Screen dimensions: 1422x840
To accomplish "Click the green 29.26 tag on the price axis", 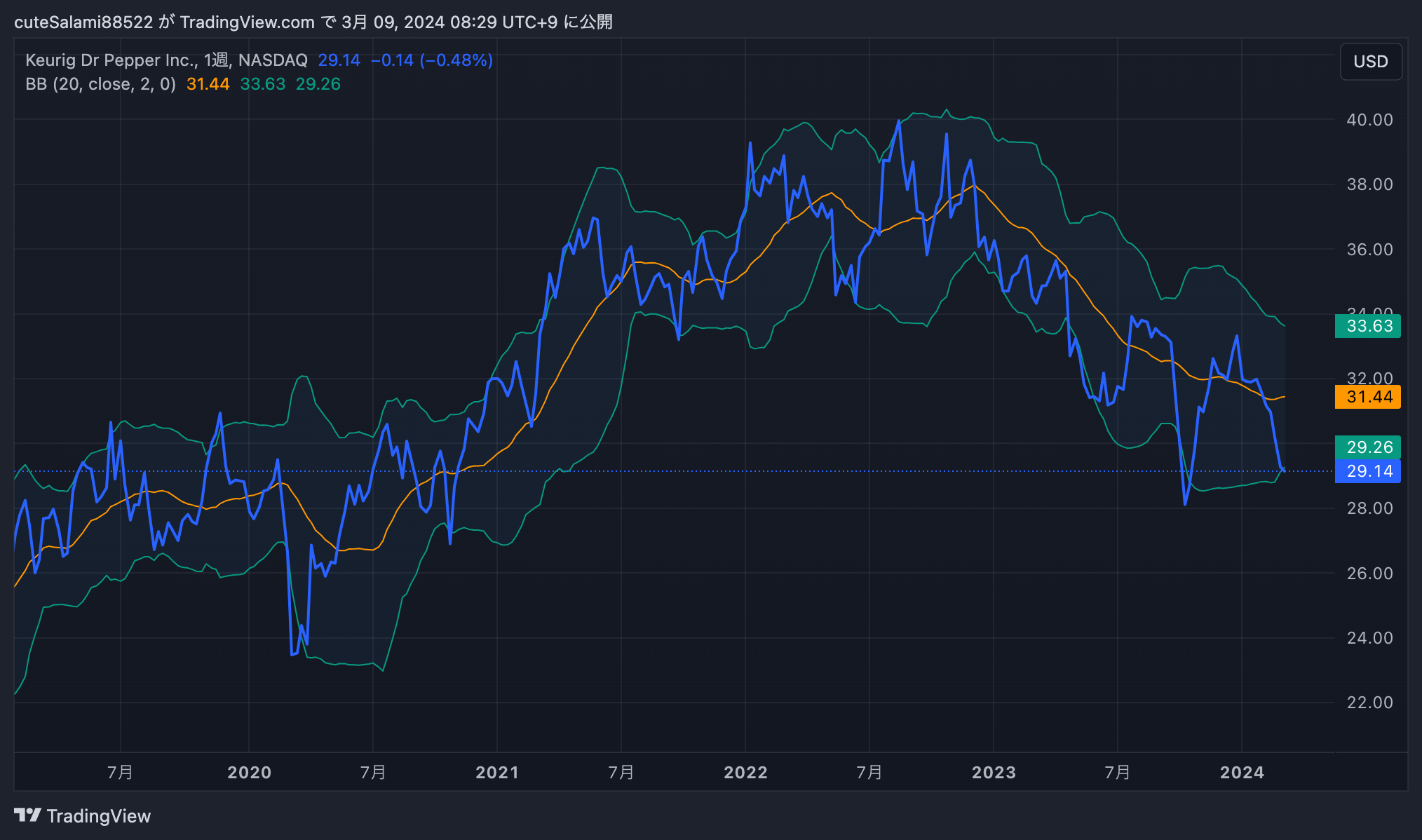I will pos(1368,447).
